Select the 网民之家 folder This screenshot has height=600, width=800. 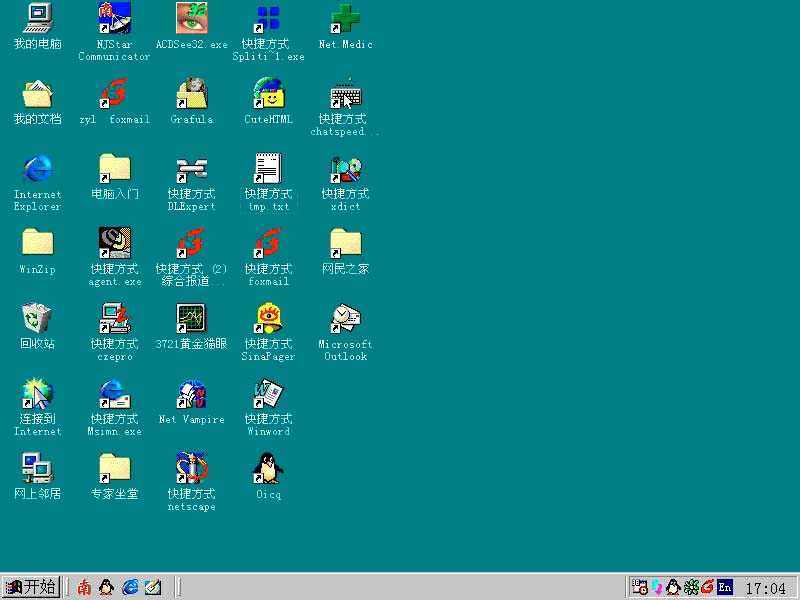click(345, 243)
